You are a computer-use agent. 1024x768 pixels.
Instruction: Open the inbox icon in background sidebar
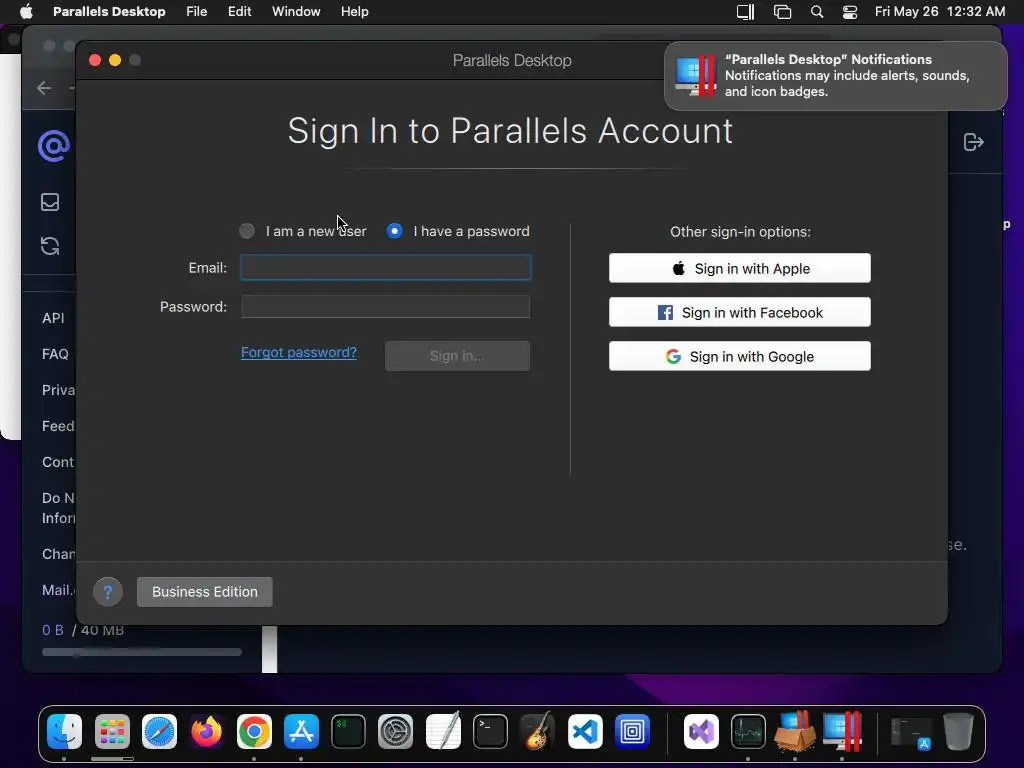pos(50,202)
